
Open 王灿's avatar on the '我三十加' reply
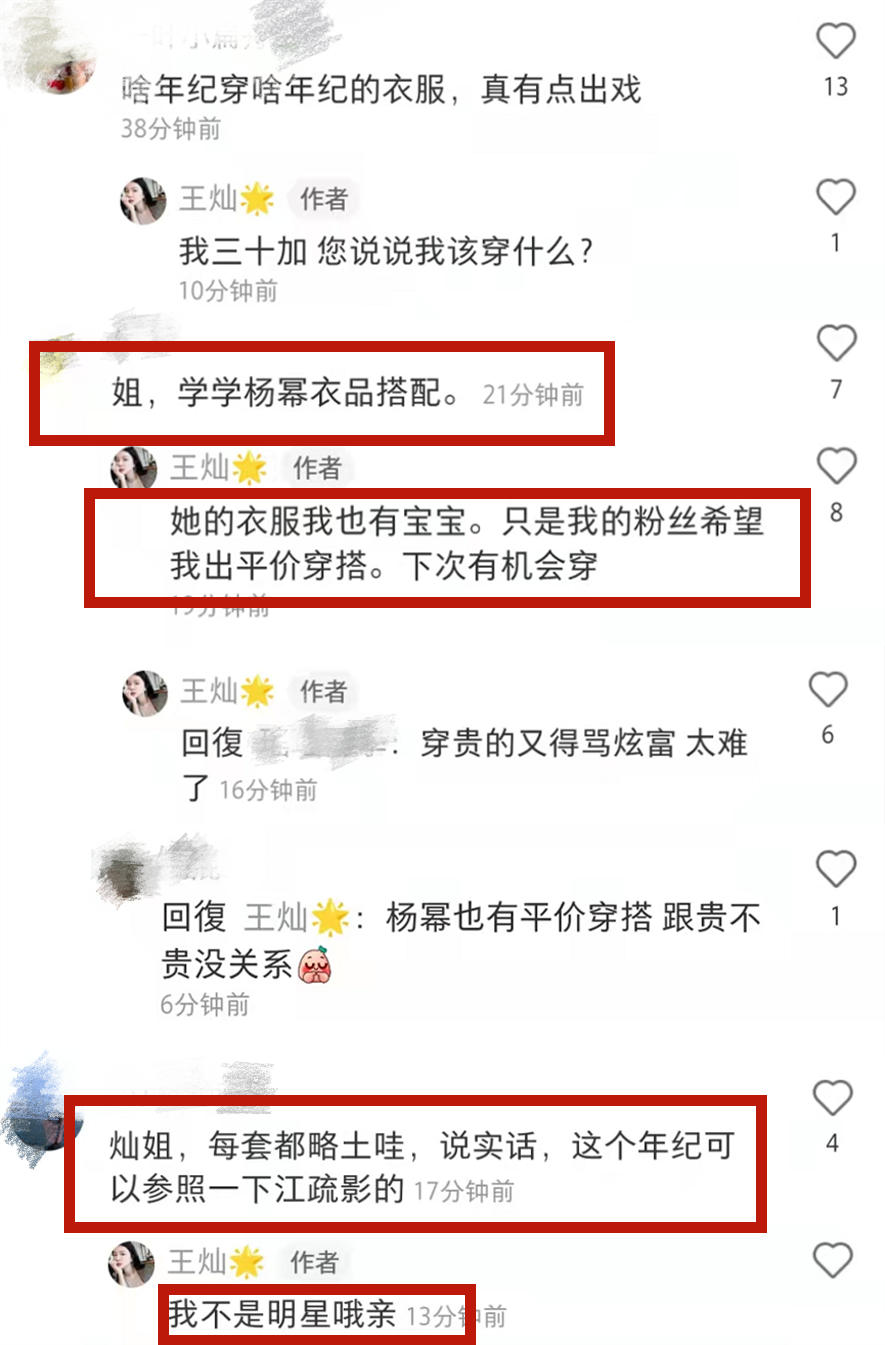coord(143,201)
